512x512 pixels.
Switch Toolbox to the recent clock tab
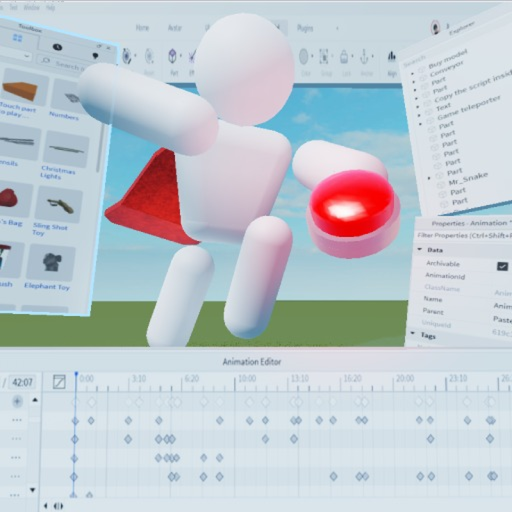coord(57,47)
